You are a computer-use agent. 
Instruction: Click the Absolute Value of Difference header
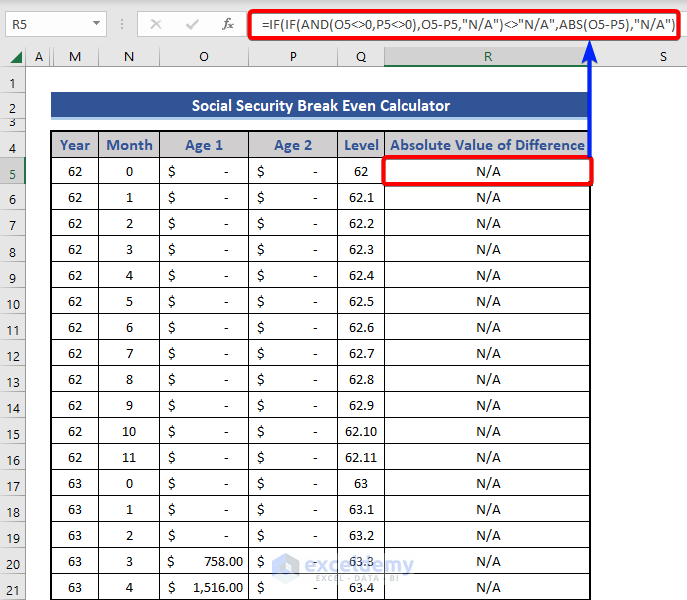click(487, 145)
